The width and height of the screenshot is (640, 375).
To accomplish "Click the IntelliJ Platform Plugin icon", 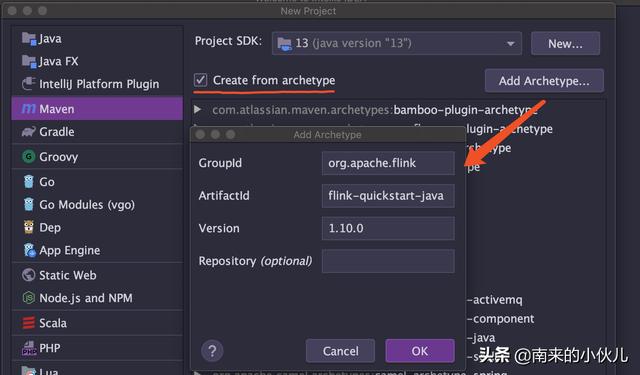I will (29, 84).
